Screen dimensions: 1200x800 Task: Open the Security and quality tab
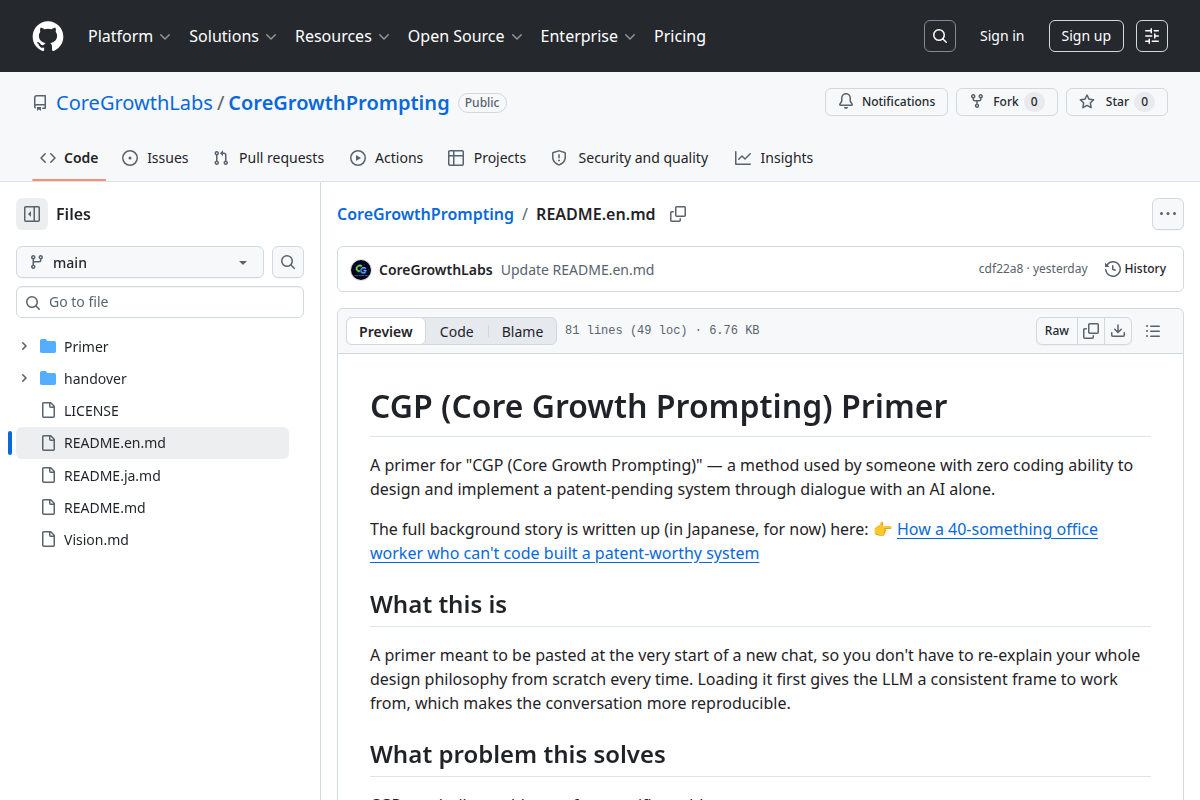click(630, 158)
